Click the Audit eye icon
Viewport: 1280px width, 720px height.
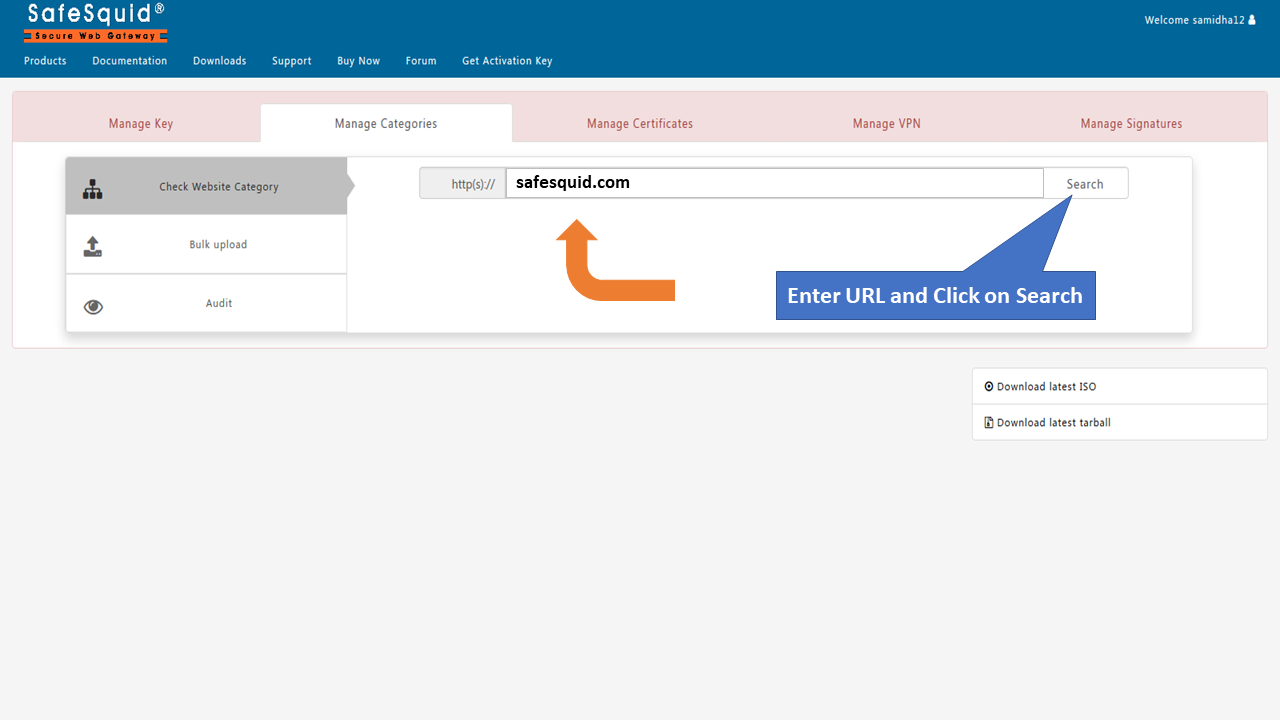93,307
